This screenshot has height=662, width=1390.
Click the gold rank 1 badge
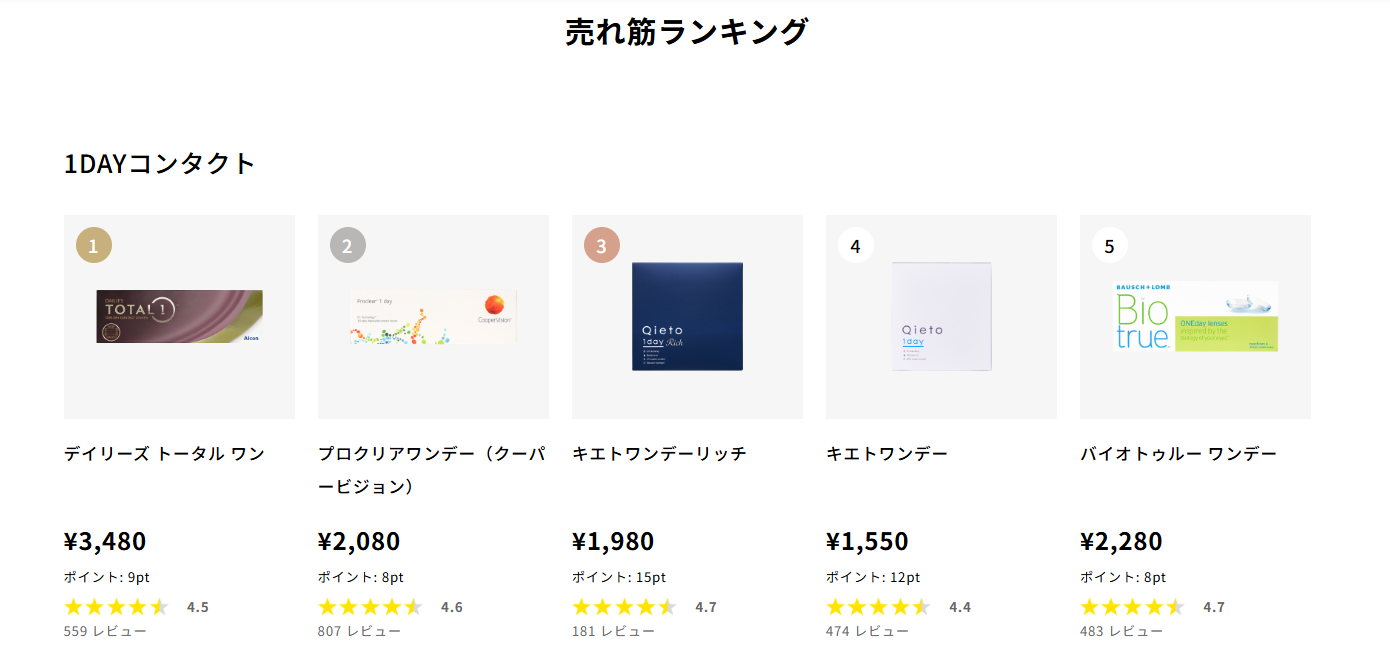coord(94,245)
